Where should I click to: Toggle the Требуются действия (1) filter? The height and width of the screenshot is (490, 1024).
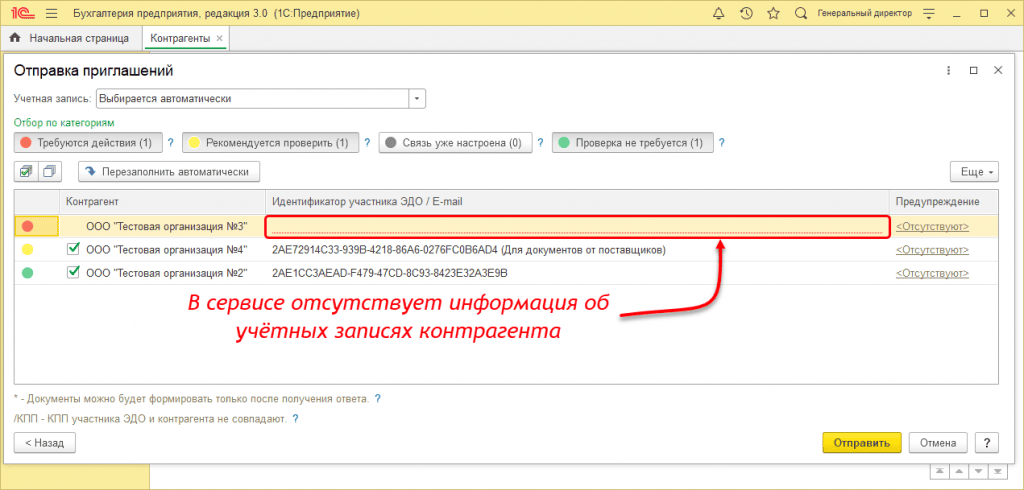tap(87, 143)
